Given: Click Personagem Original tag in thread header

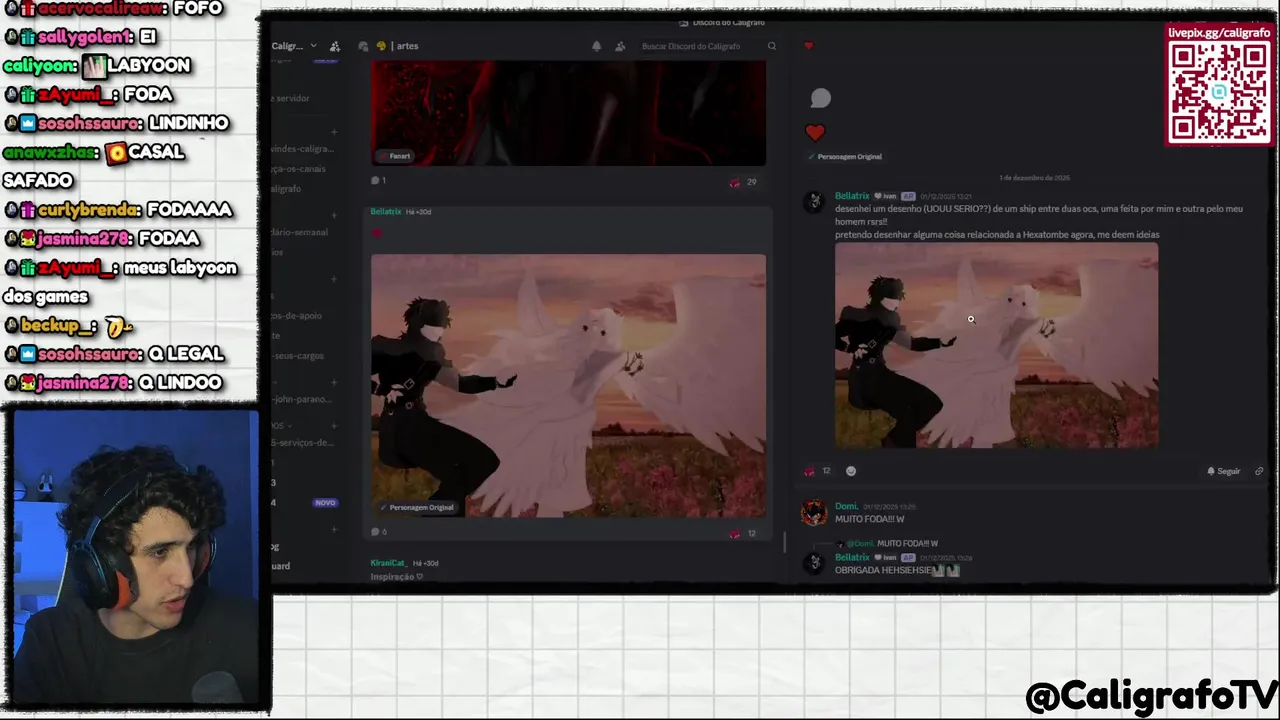Looking at the screenshot, I should [845, 157].
